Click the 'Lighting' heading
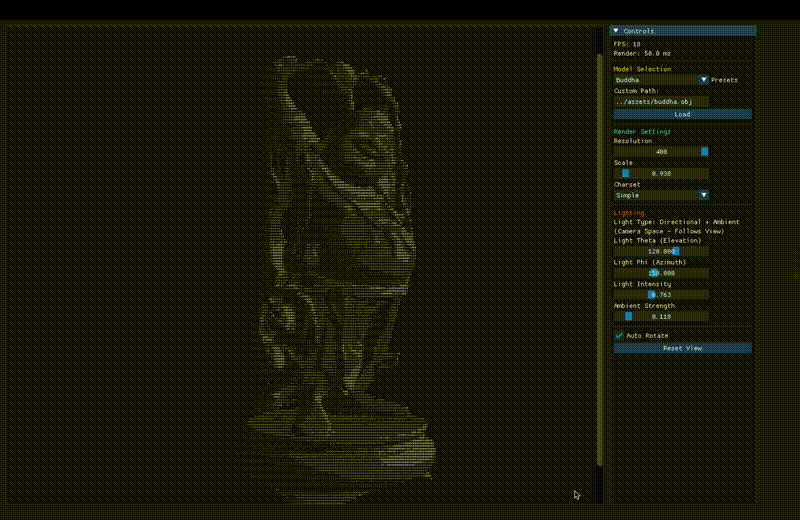800x520 pixels. pos(629,213)
